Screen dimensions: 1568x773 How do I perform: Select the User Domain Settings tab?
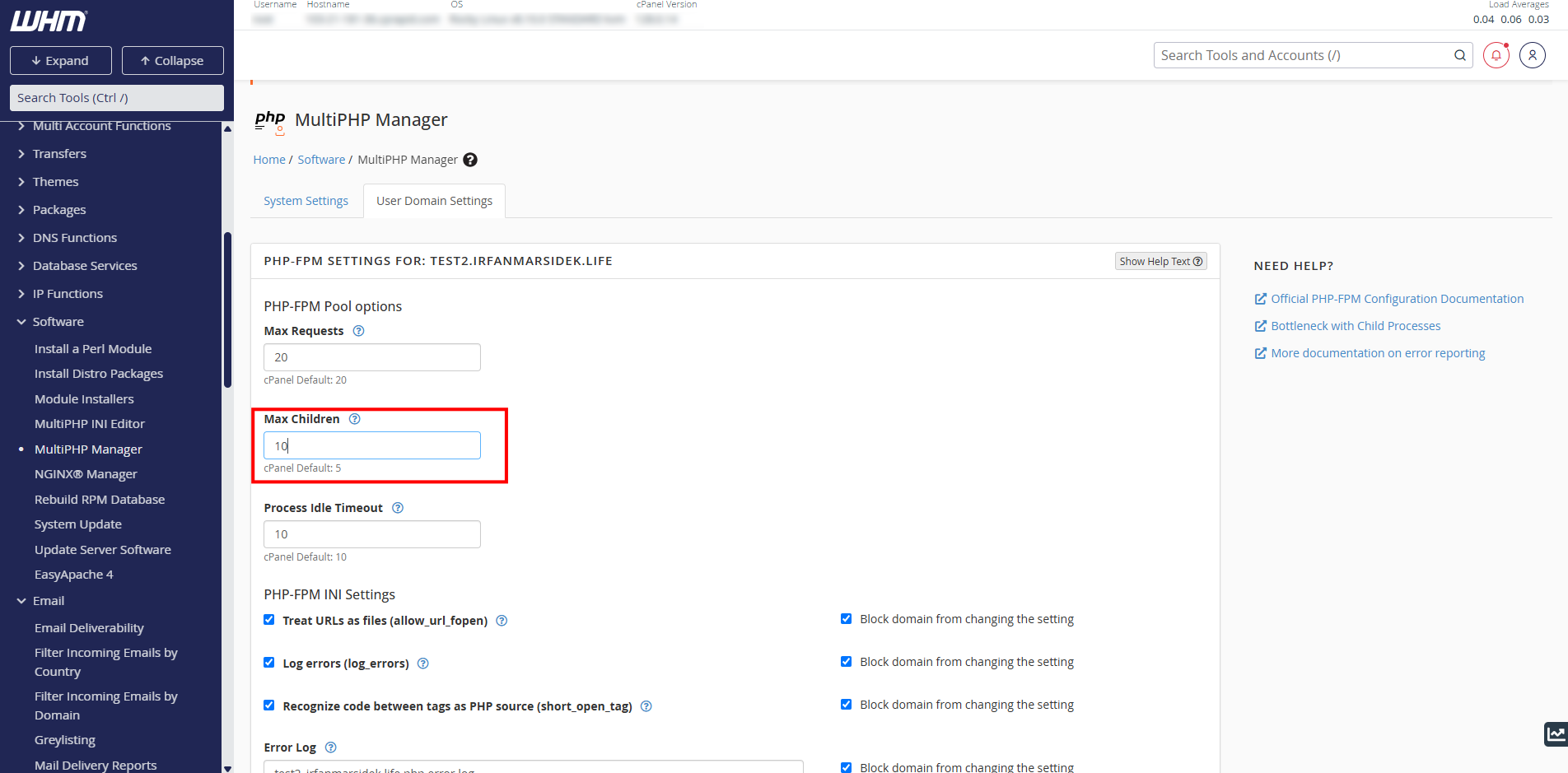pos(434,201)
